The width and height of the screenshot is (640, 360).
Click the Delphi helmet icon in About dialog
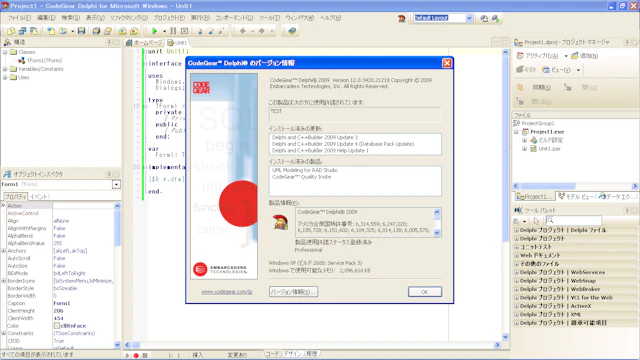[x=280, y=222]
